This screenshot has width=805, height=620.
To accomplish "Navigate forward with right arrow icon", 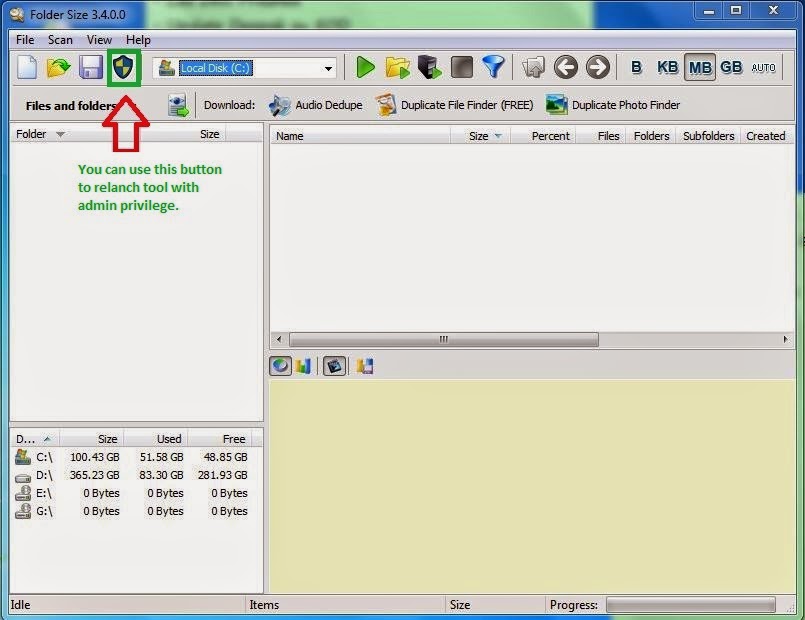I will coord(598,67).
